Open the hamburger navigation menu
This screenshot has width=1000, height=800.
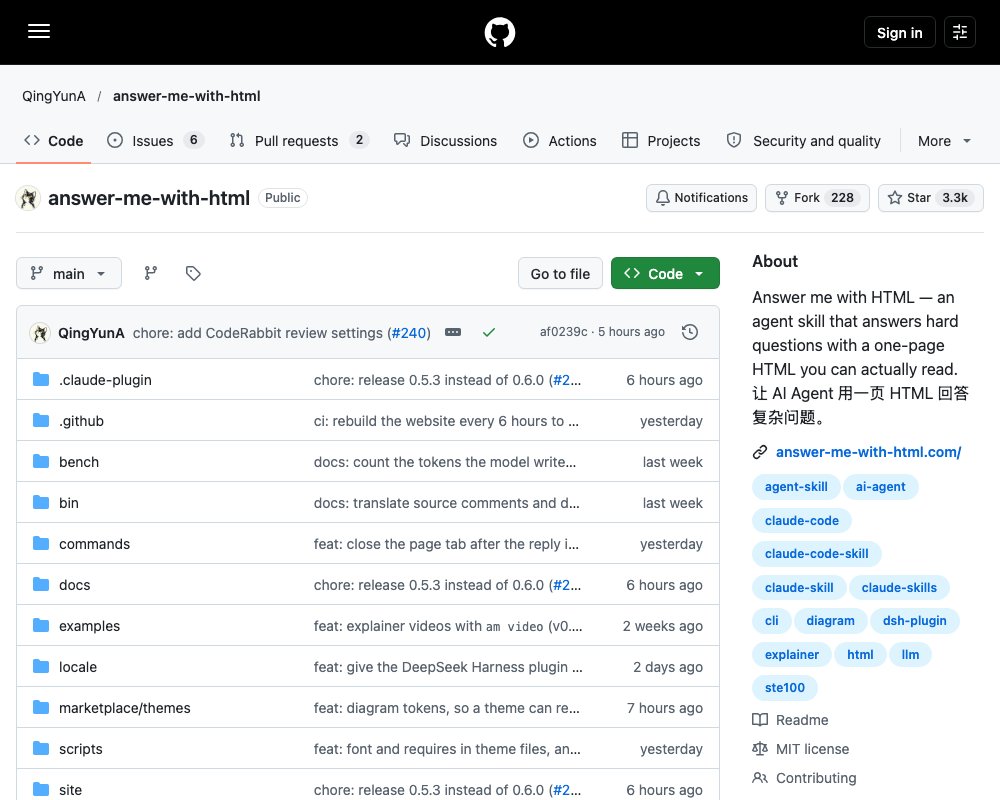click(x=39, y=31)
